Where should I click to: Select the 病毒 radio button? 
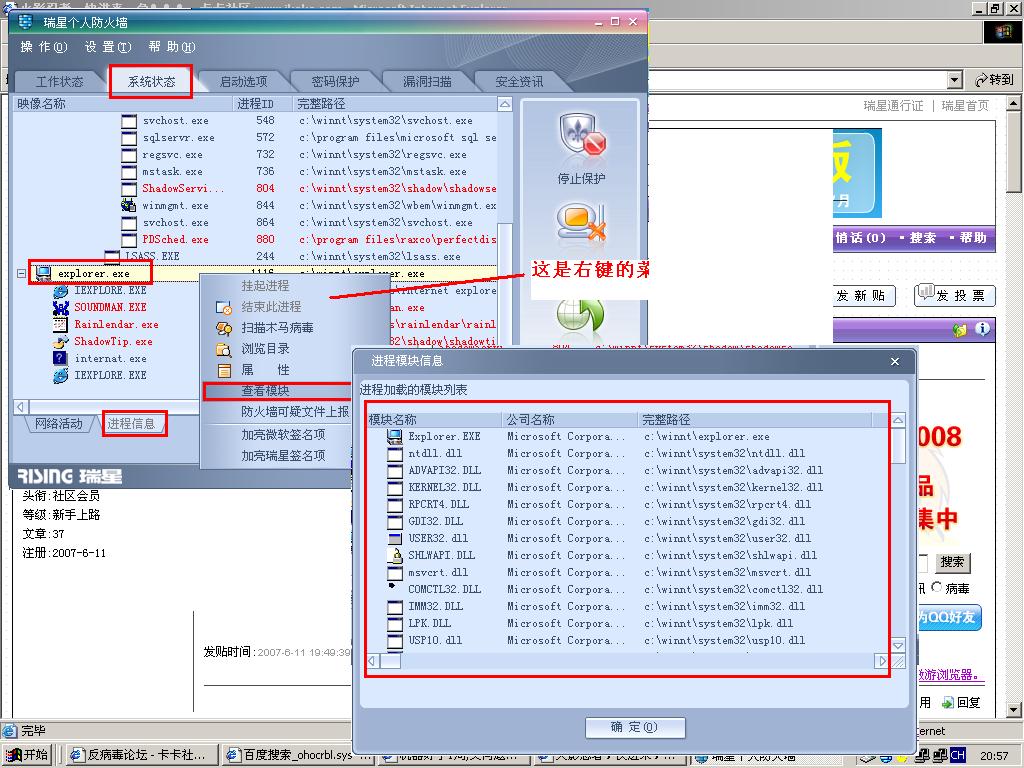pos(936,587)
